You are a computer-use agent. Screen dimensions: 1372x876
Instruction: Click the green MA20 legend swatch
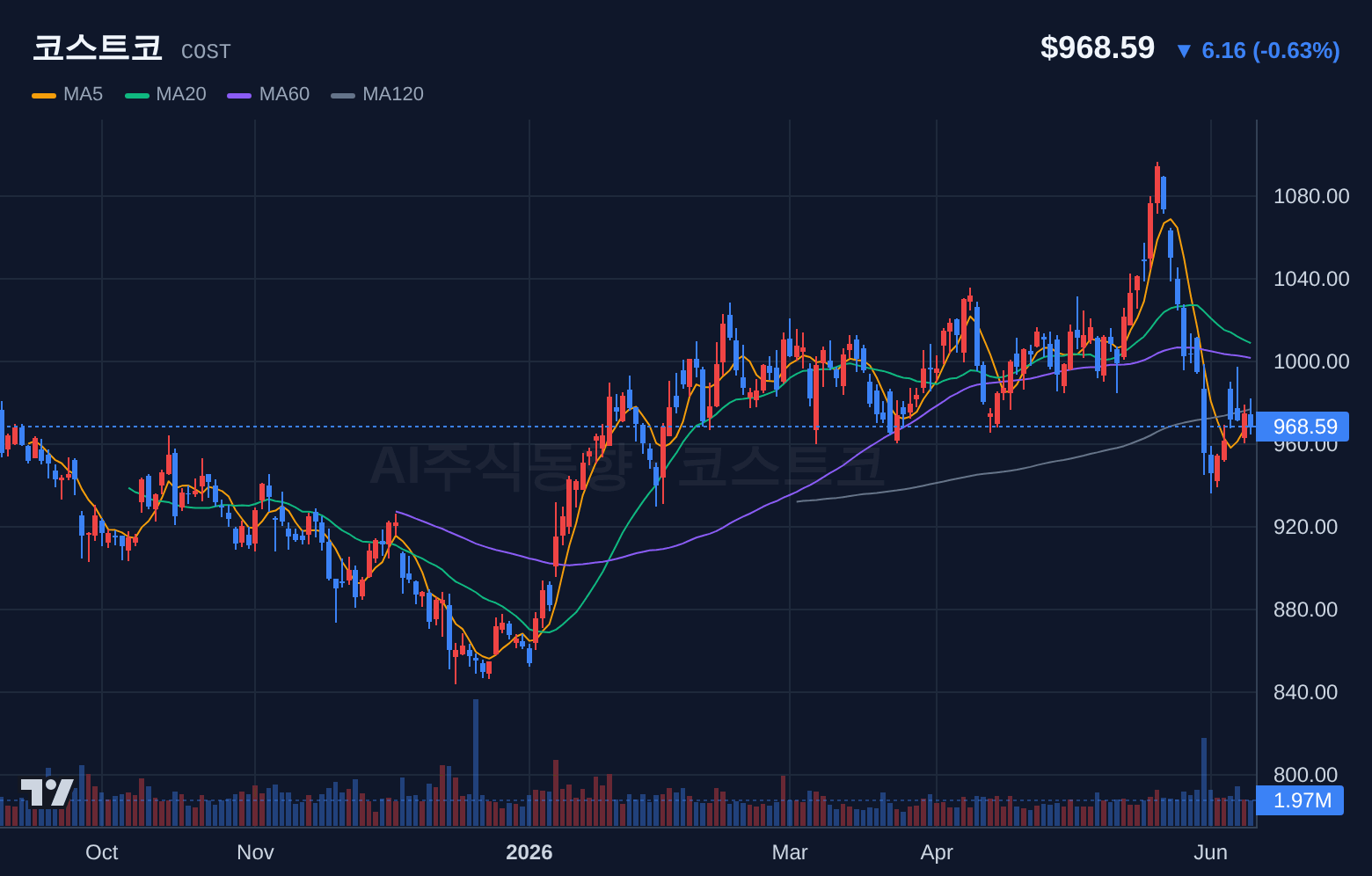click(x=137, y=95)
